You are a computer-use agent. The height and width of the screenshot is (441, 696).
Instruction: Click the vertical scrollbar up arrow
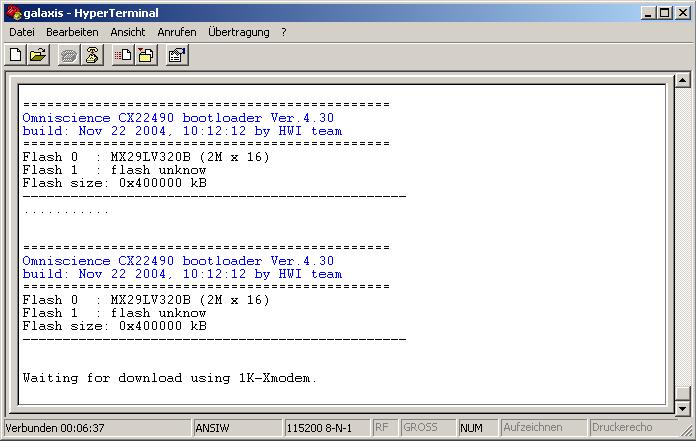pos(683,81)
